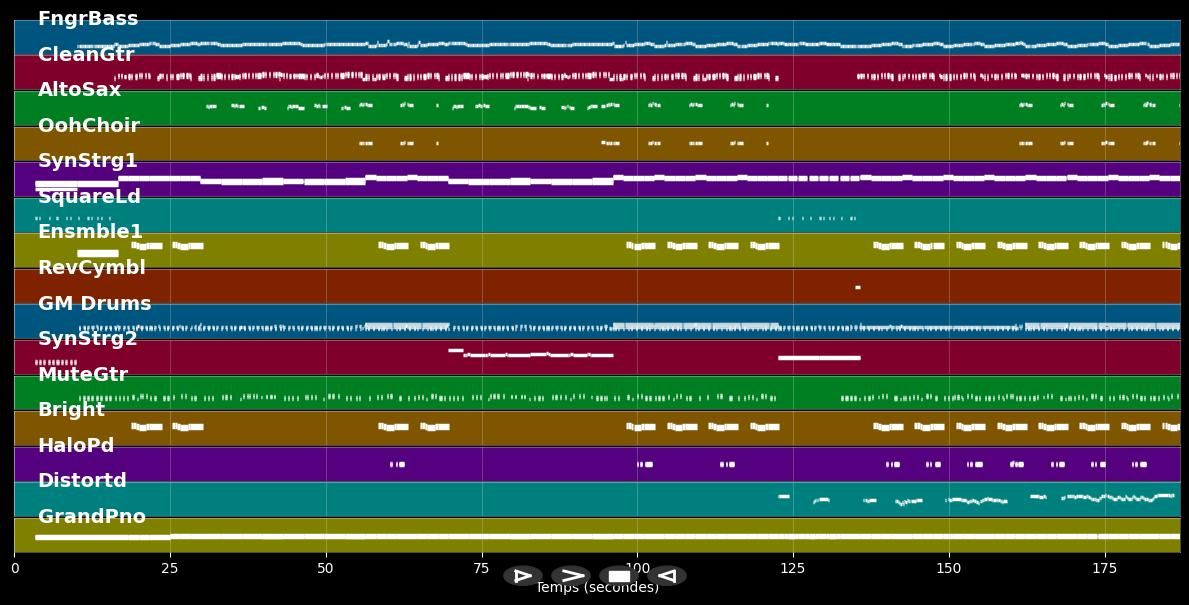
Task: Click the Distortd track label
Action: [x=82, y=481]
